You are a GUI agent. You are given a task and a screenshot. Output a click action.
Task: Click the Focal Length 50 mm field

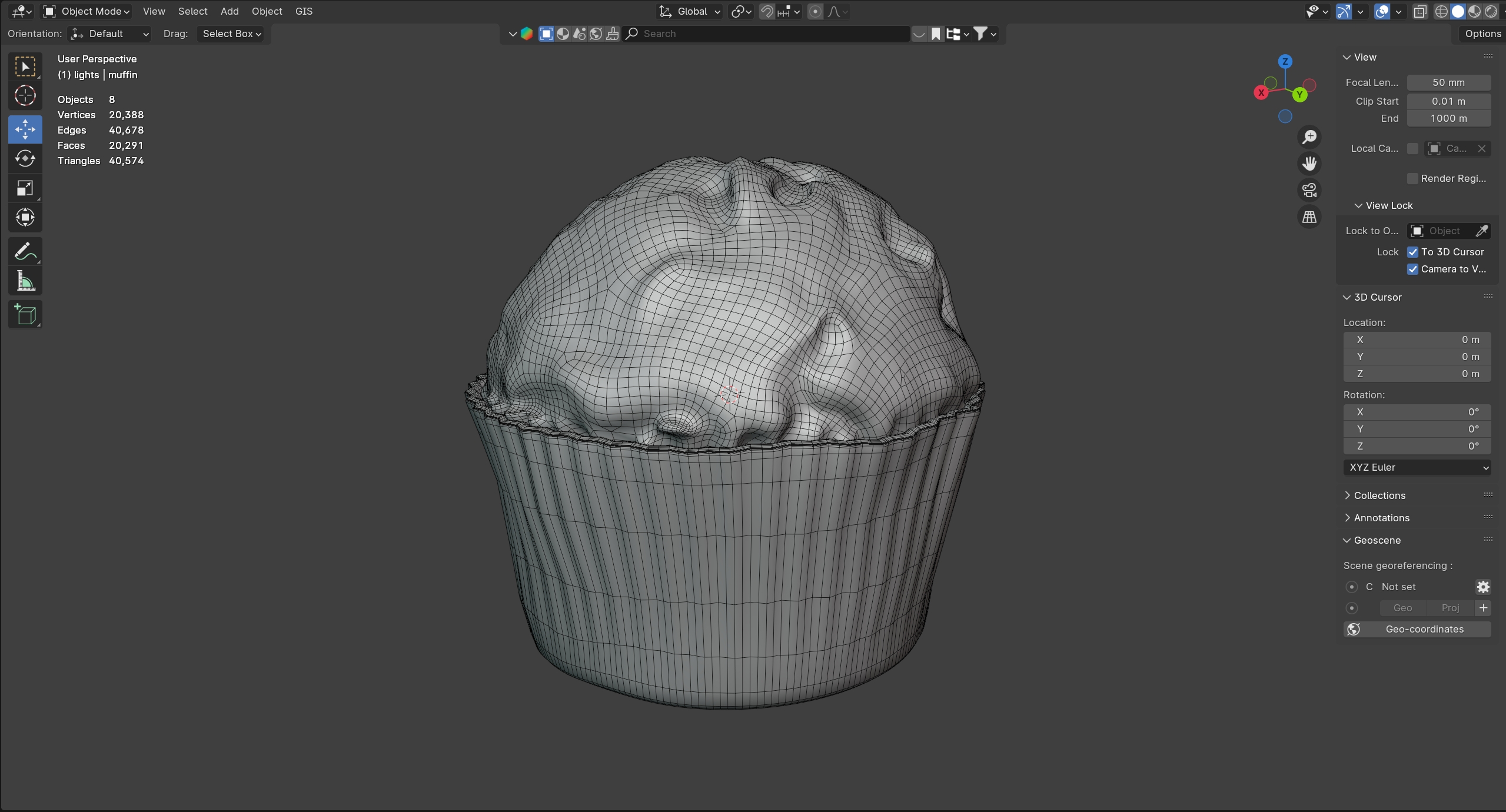[1448, 82]
